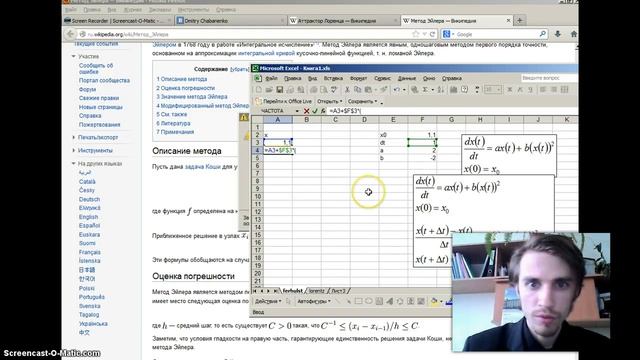Click the Underline Ч formatting icon
640x360 pixels.
click(x=530, y=90)
